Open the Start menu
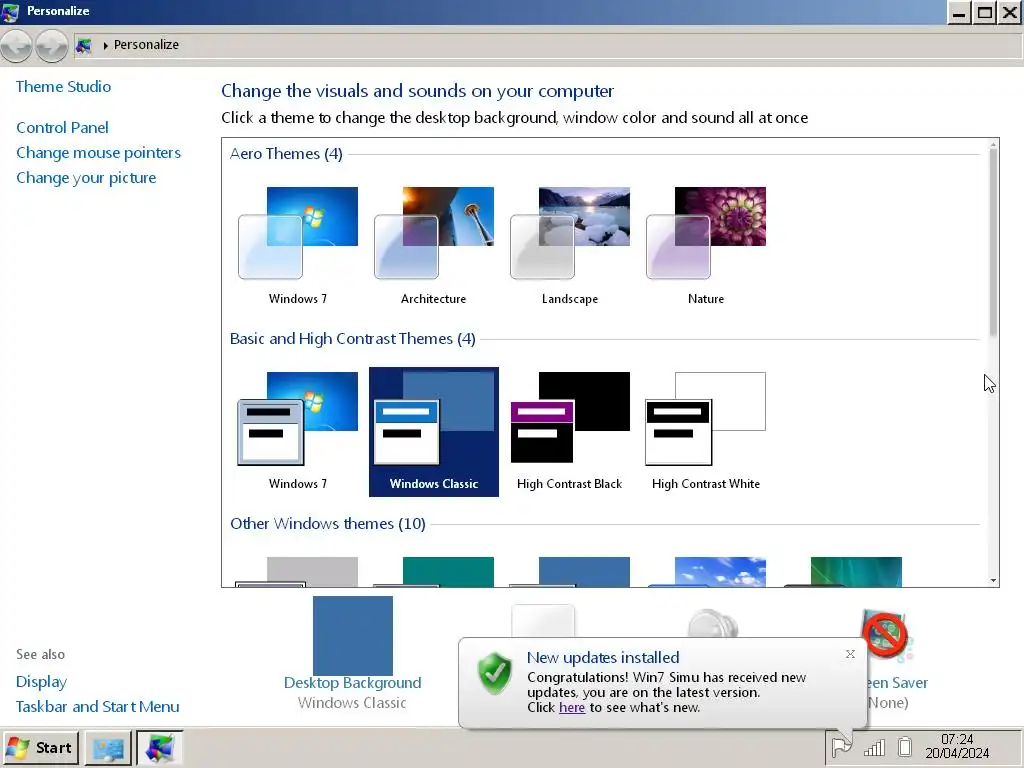This screenshot has height=768, width=1024. [40, 748]
